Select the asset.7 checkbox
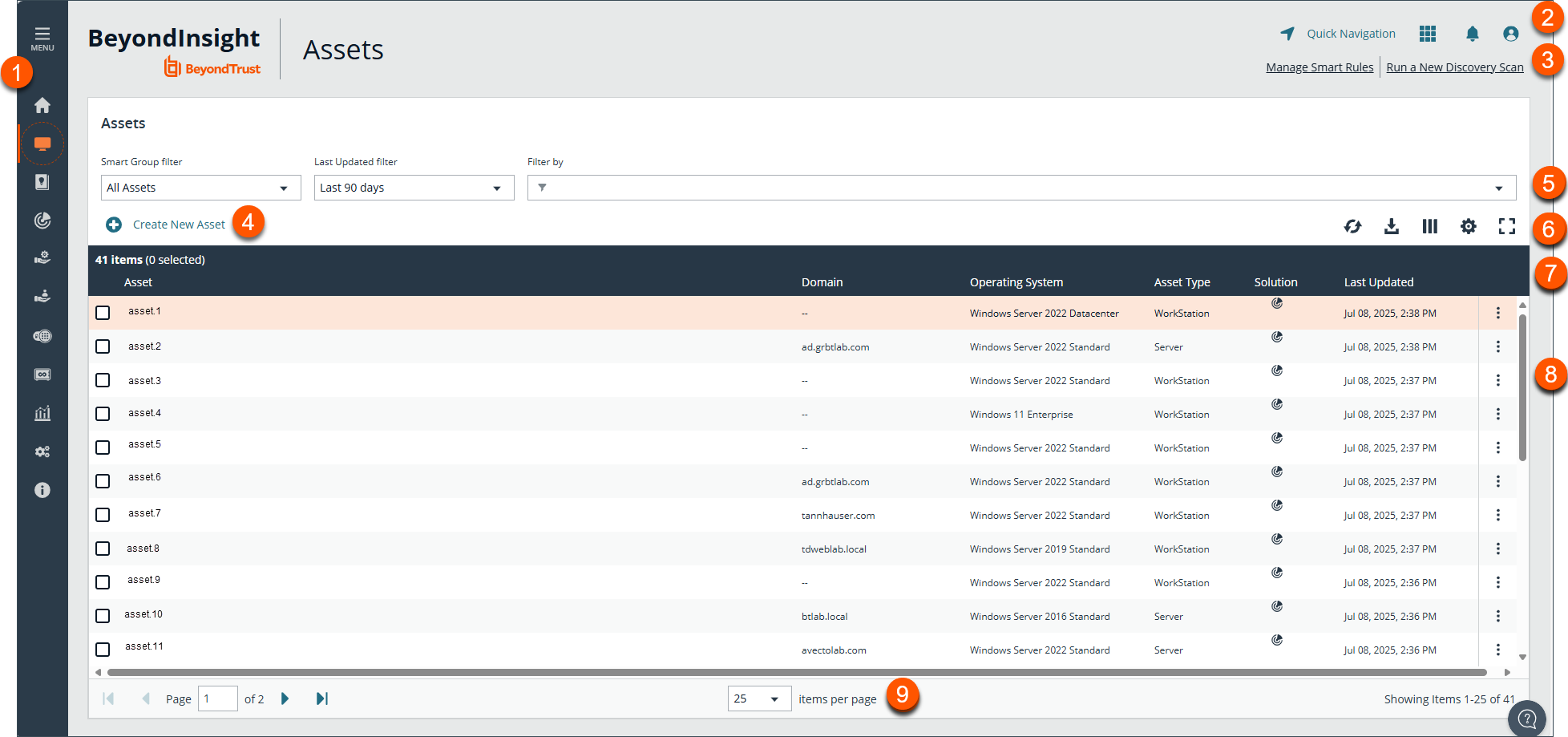1568x737 pixels. point(103,515)
